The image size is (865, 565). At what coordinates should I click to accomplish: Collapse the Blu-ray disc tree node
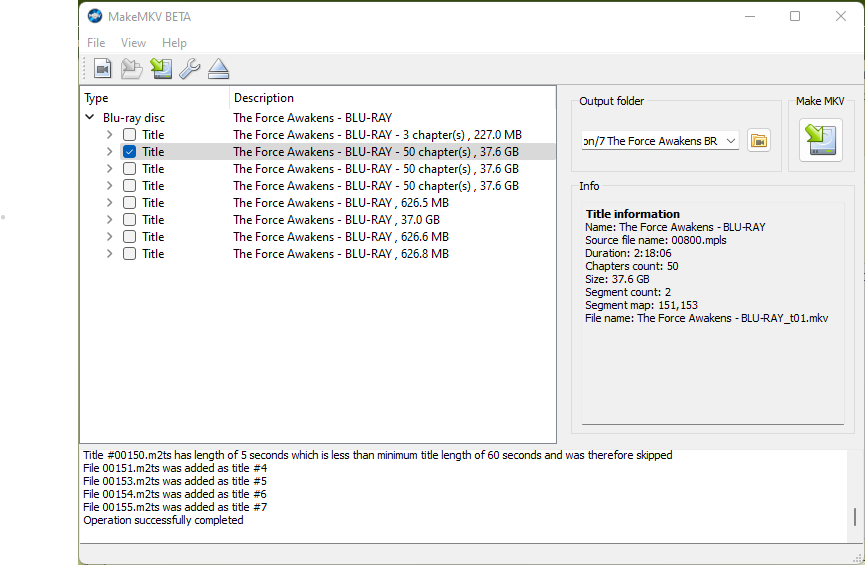click(x=89, y=118)
